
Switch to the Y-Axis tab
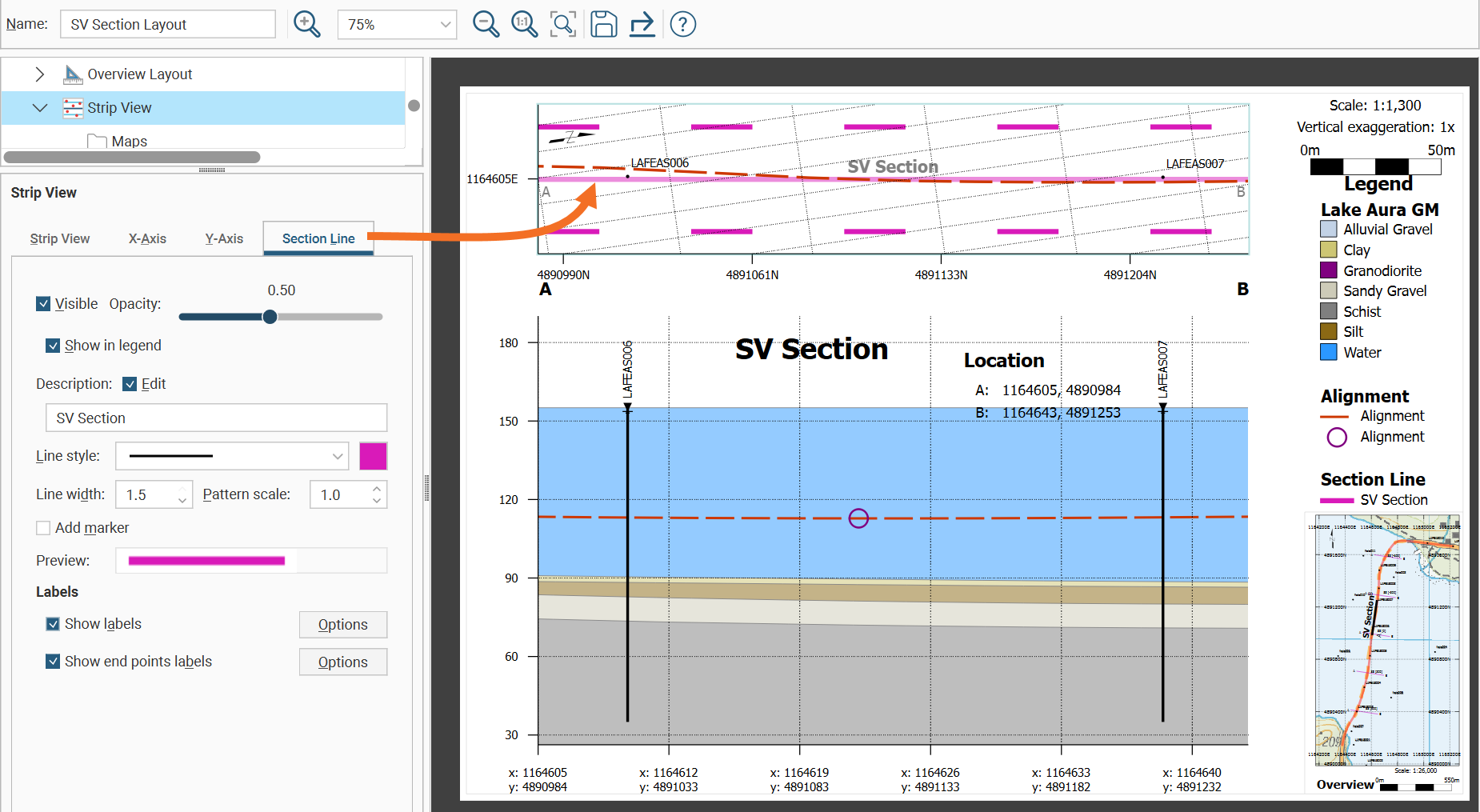coord(224,238)
